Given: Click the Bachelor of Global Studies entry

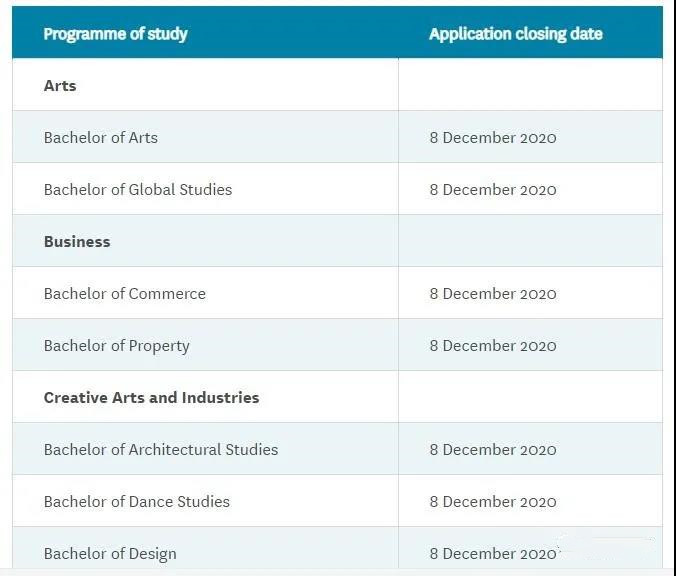Looking at the screenshot, I should 138,190.
